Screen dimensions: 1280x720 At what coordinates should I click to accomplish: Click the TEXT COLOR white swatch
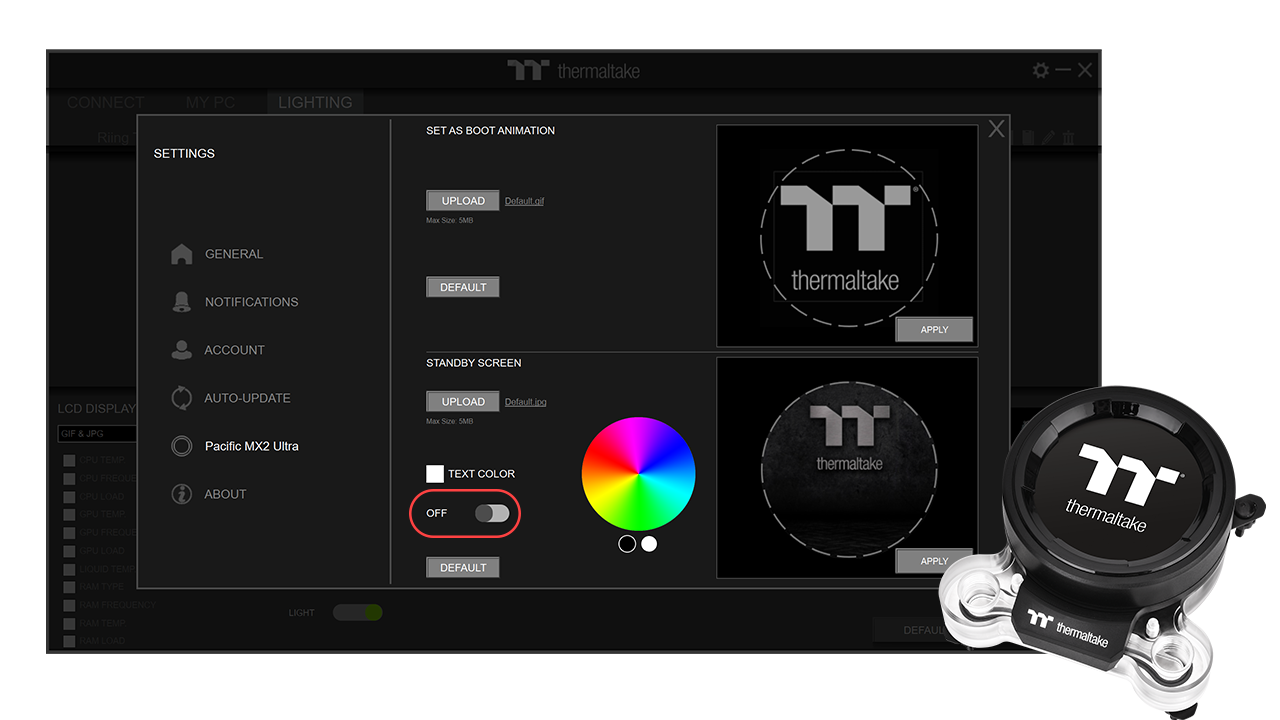click(x=435, y=473)
